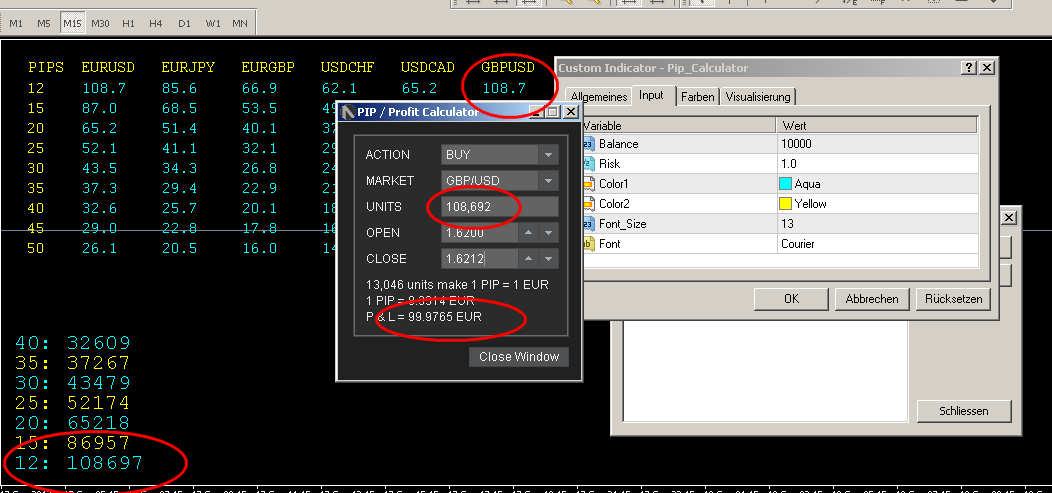Click the OPEN price field 1.6200
Viewport: 1052px width, 493px height.
(479, 233)
